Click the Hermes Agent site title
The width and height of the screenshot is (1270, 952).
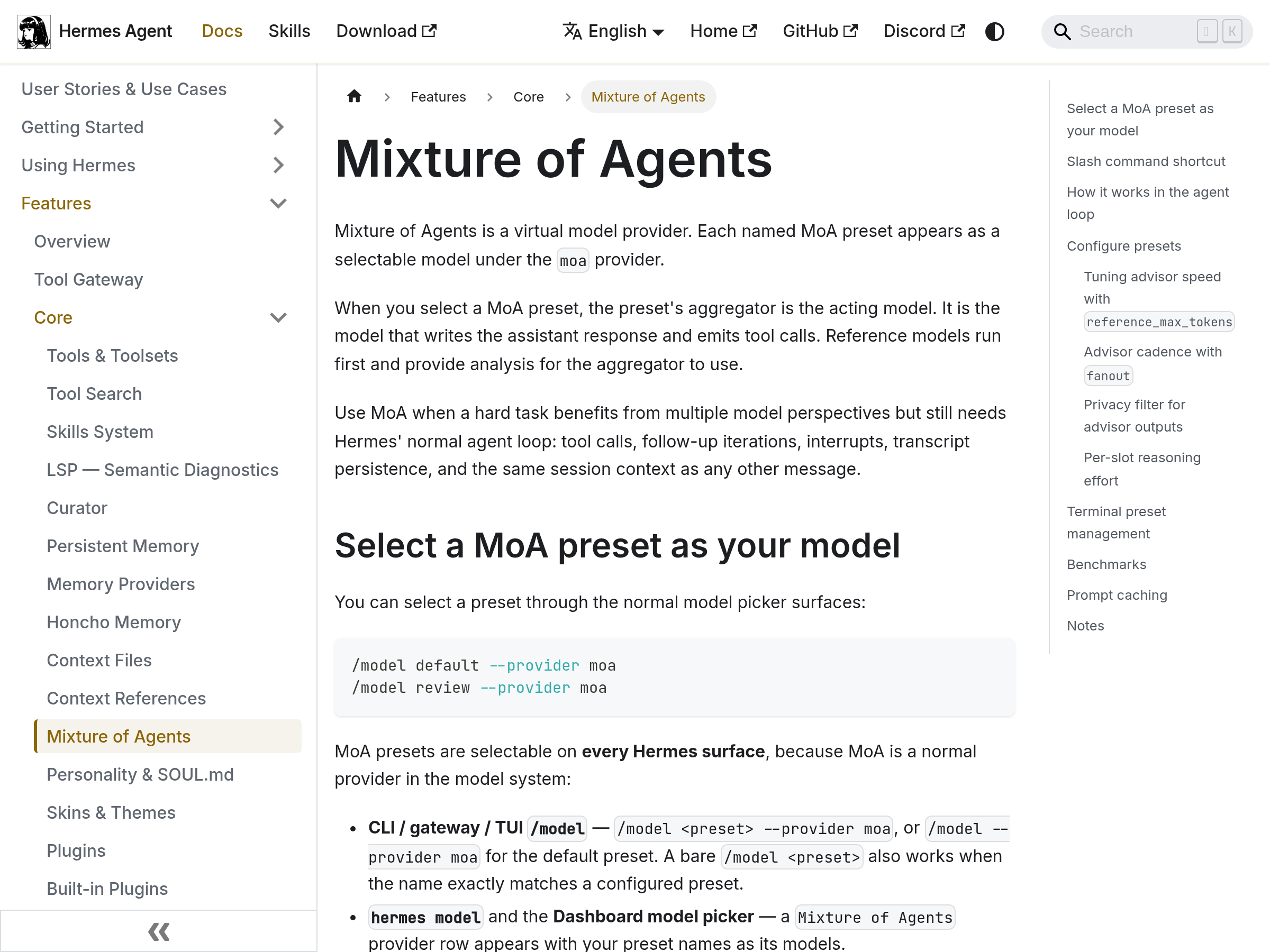115,32
